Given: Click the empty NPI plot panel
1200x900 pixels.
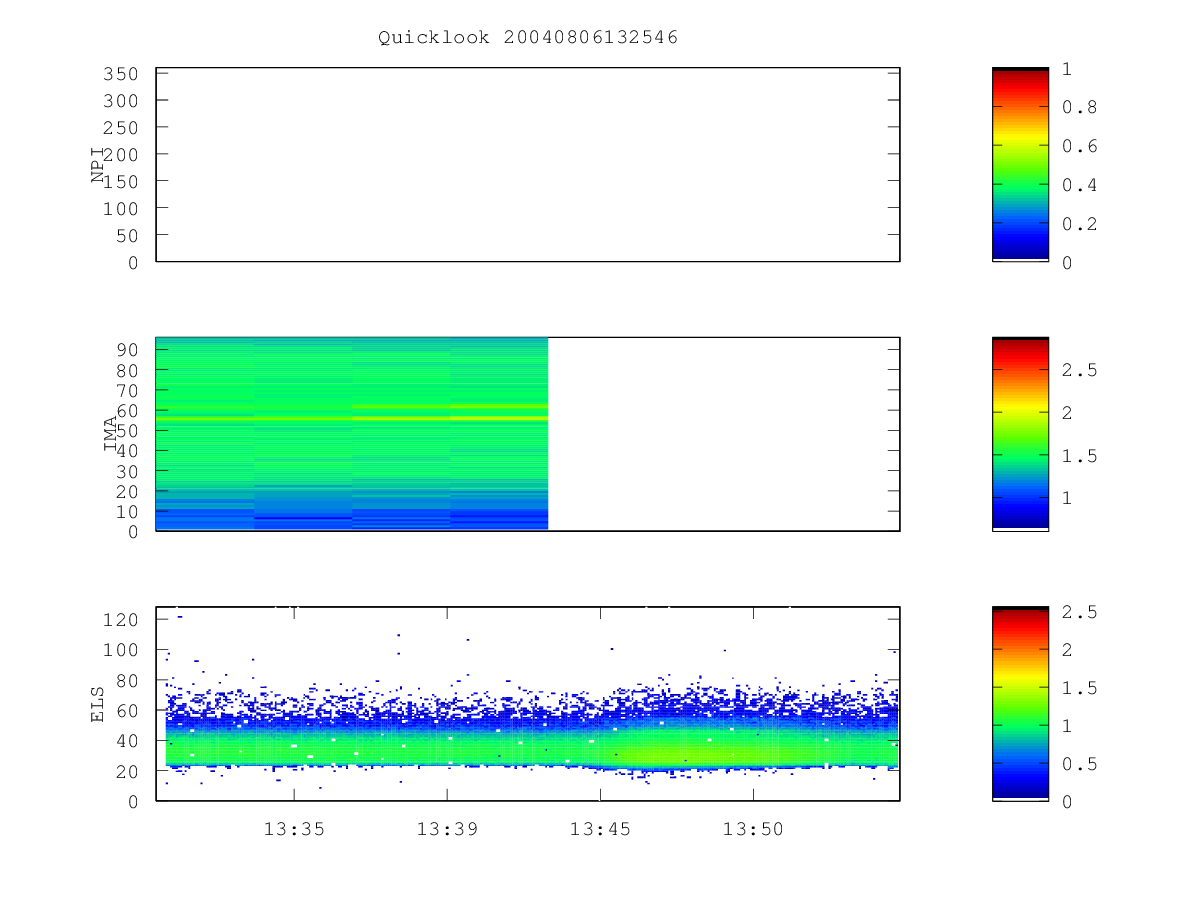Looking at the screenshot, I should click(528, 164).
